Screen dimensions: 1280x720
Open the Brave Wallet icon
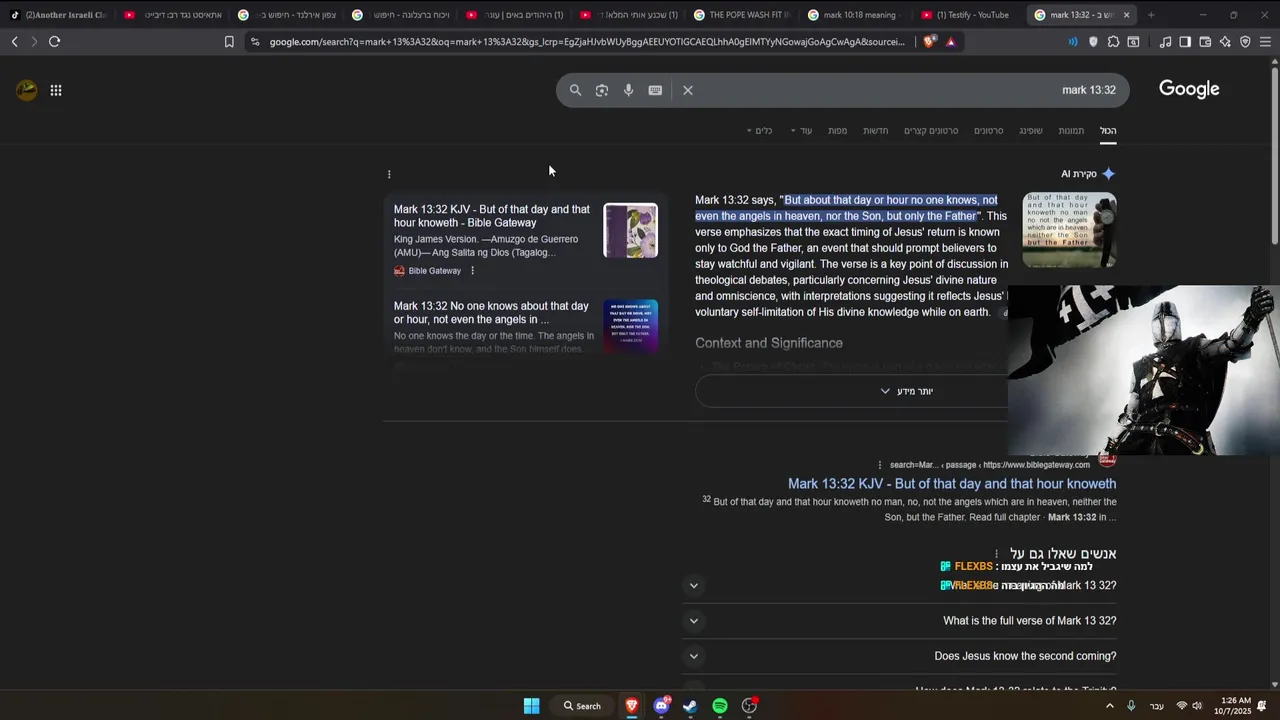point(1205,42)
